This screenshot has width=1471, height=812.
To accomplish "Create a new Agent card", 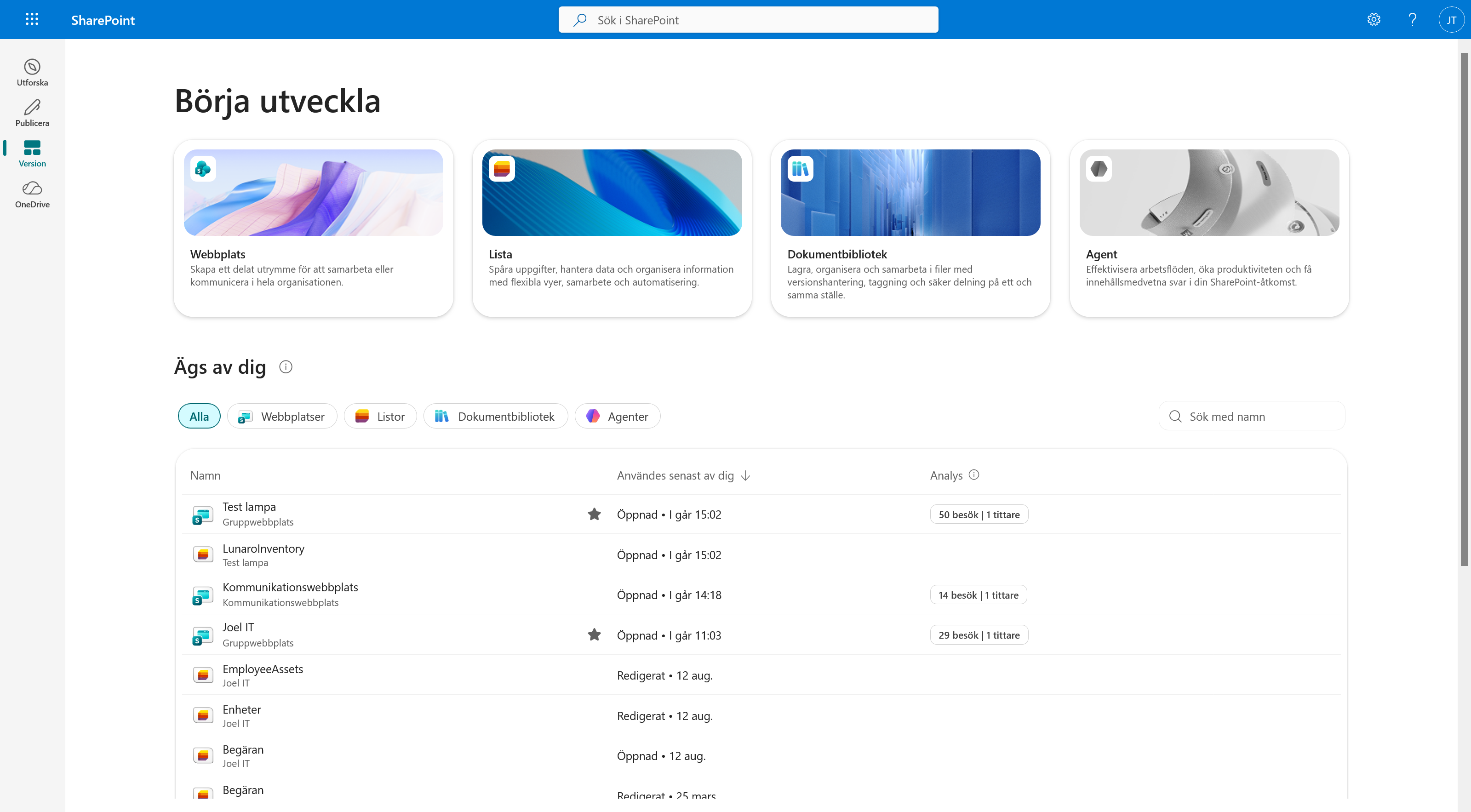I will coord(1209,228).
